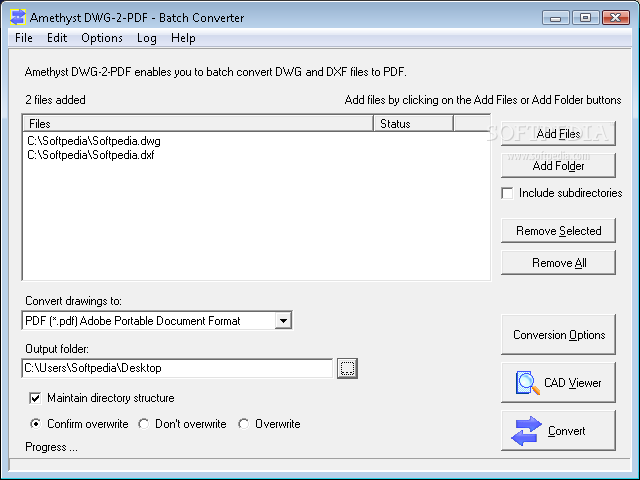Open the File menu
The width and height of the screenshot is (640, 480).
point(24,38)
